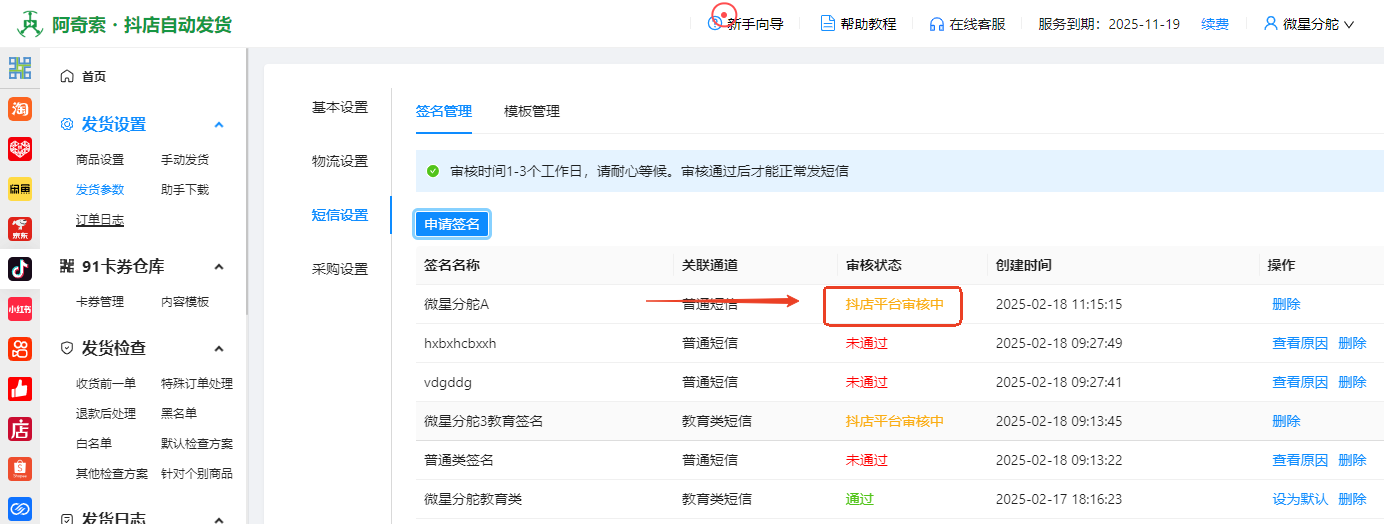Click the 在线客服 headset icon
The width and height of the screenshot is (1384, 524).
pyautogui.click(x=936, y=24)
